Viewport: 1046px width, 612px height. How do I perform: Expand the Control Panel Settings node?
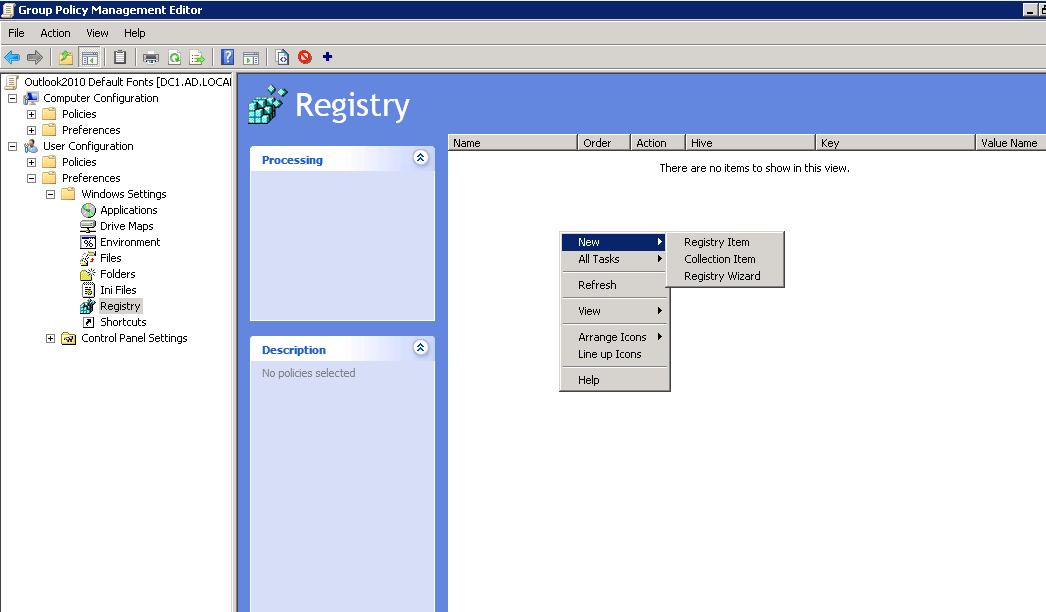pos(50,338)
